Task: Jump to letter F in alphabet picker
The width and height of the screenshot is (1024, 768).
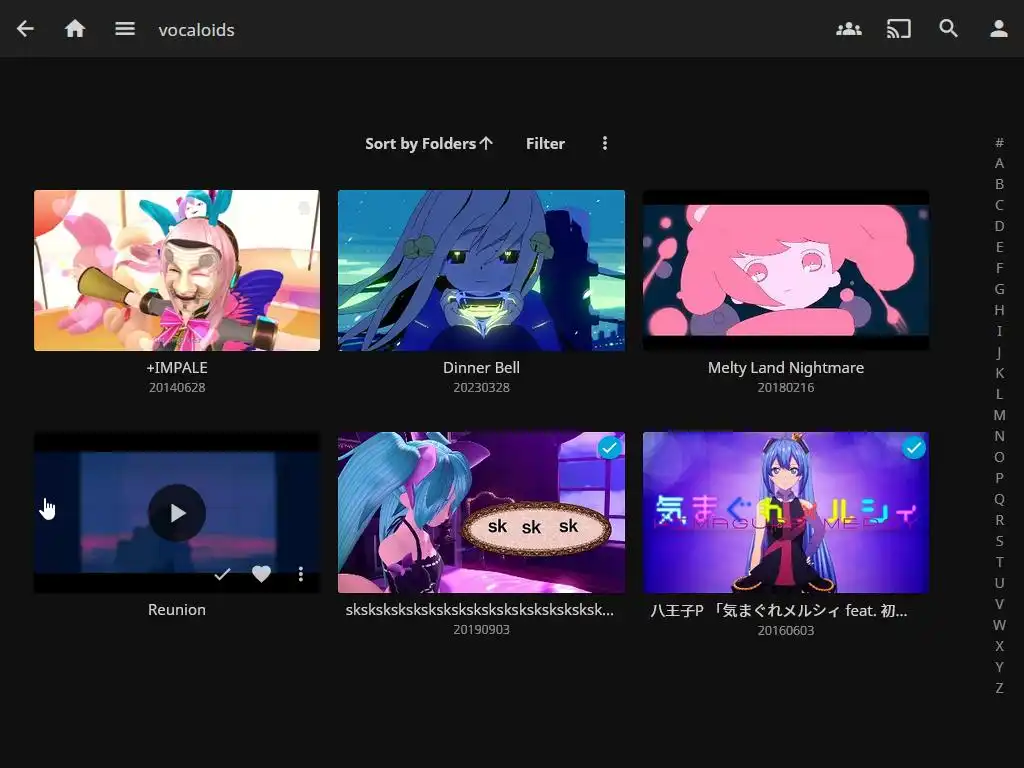Action: point(999,268)
